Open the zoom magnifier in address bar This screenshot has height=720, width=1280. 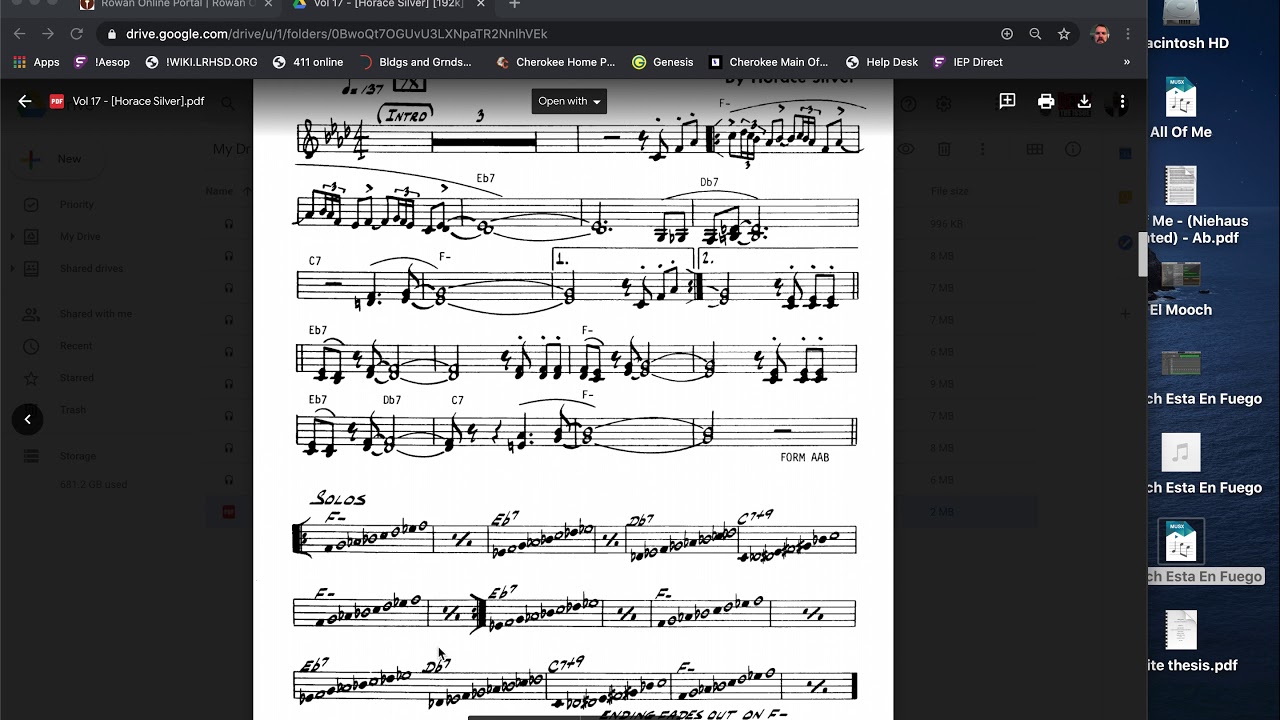1035,34
